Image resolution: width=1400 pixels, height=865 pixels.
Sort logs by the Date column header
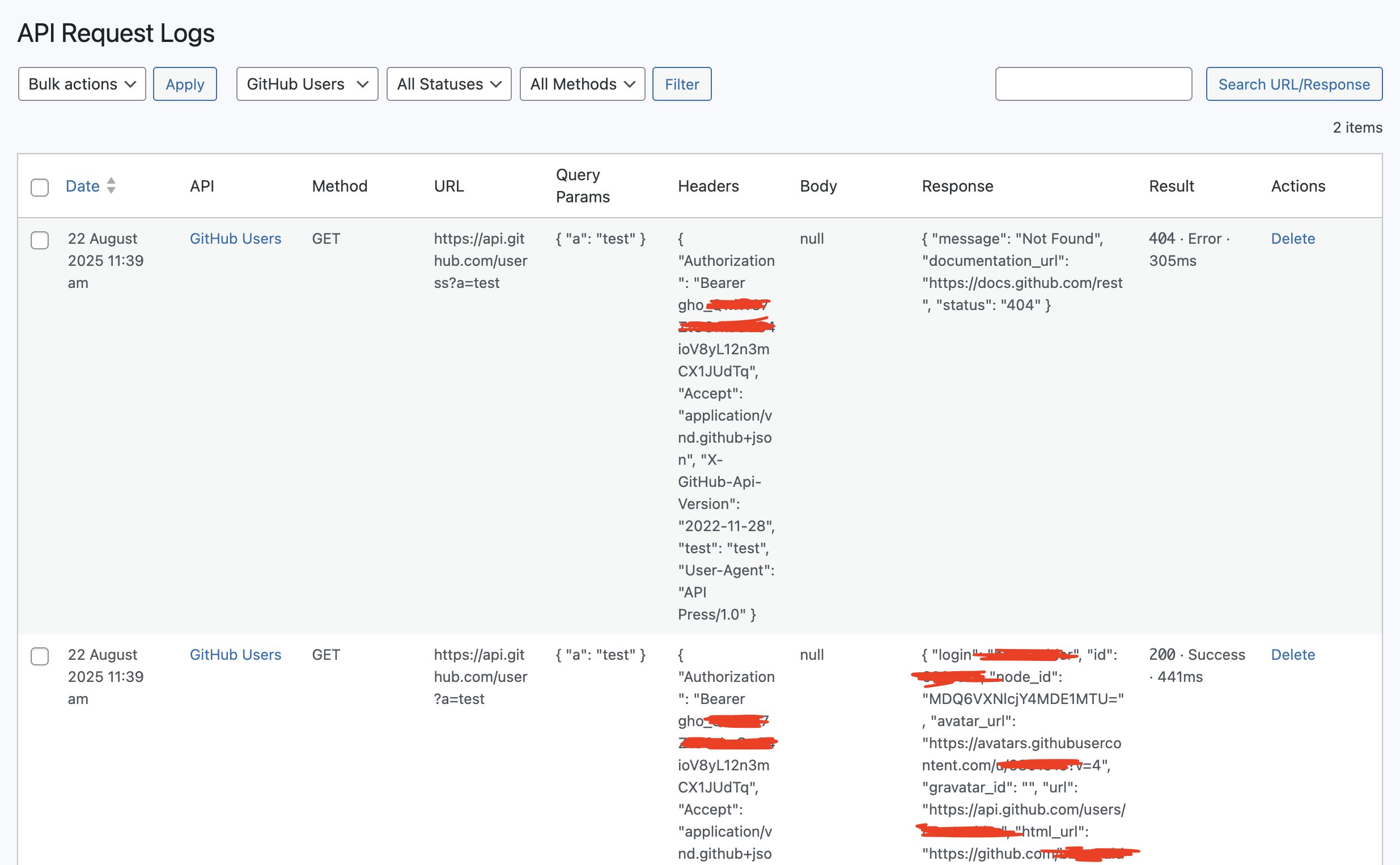83,186
